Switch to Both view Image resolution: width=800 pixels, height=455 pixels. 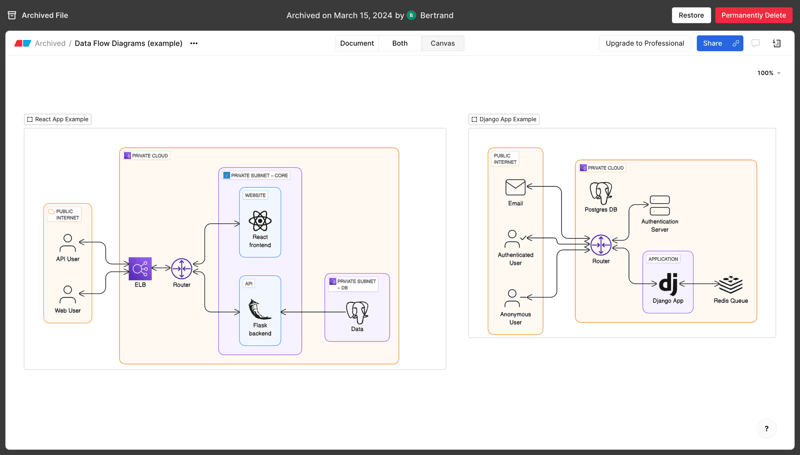tap(400, 44)
